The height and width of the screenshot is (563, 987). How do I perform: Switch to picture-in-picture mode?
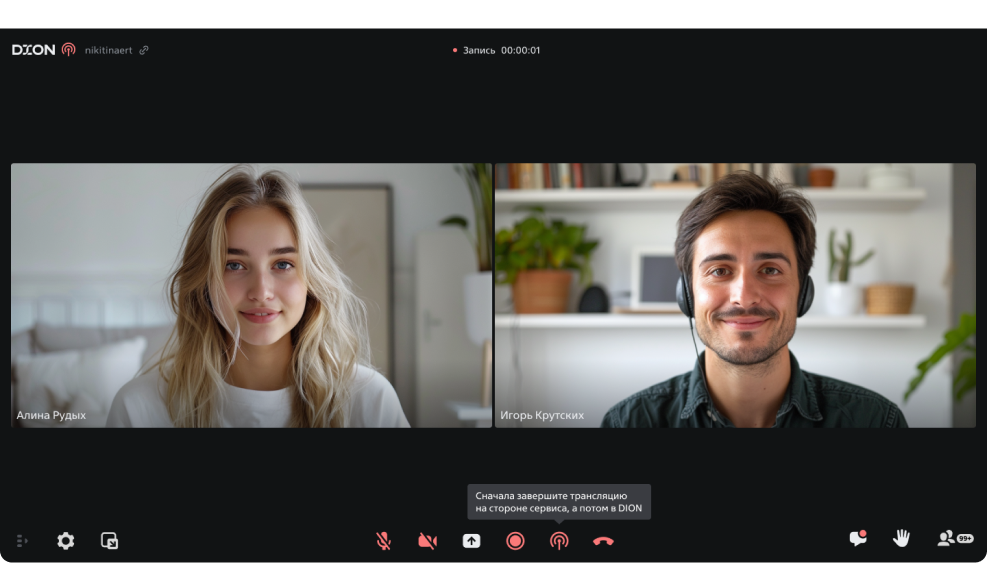click(x=110, y=541)
